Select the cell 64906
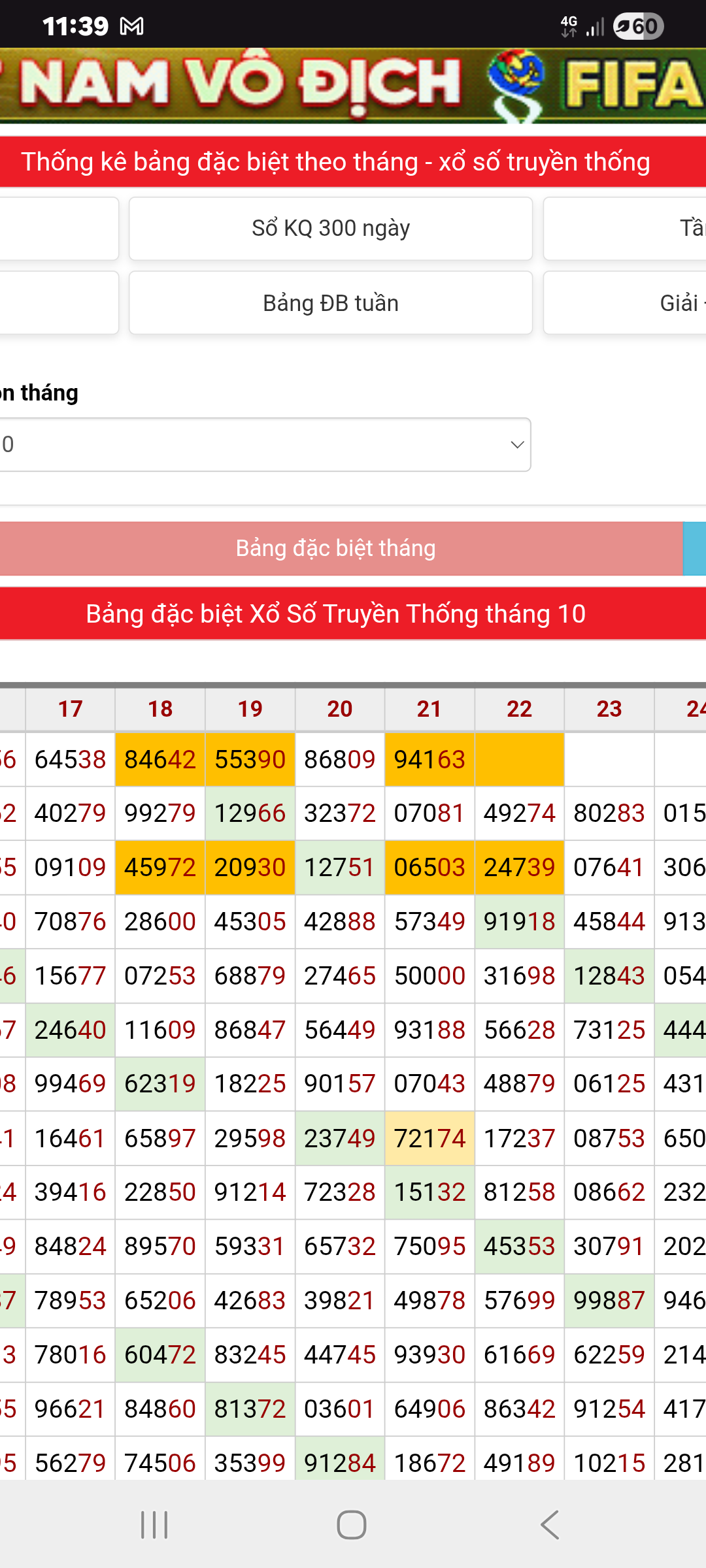The width and height of the screenshot is (706, 1568). (429, 1409)
